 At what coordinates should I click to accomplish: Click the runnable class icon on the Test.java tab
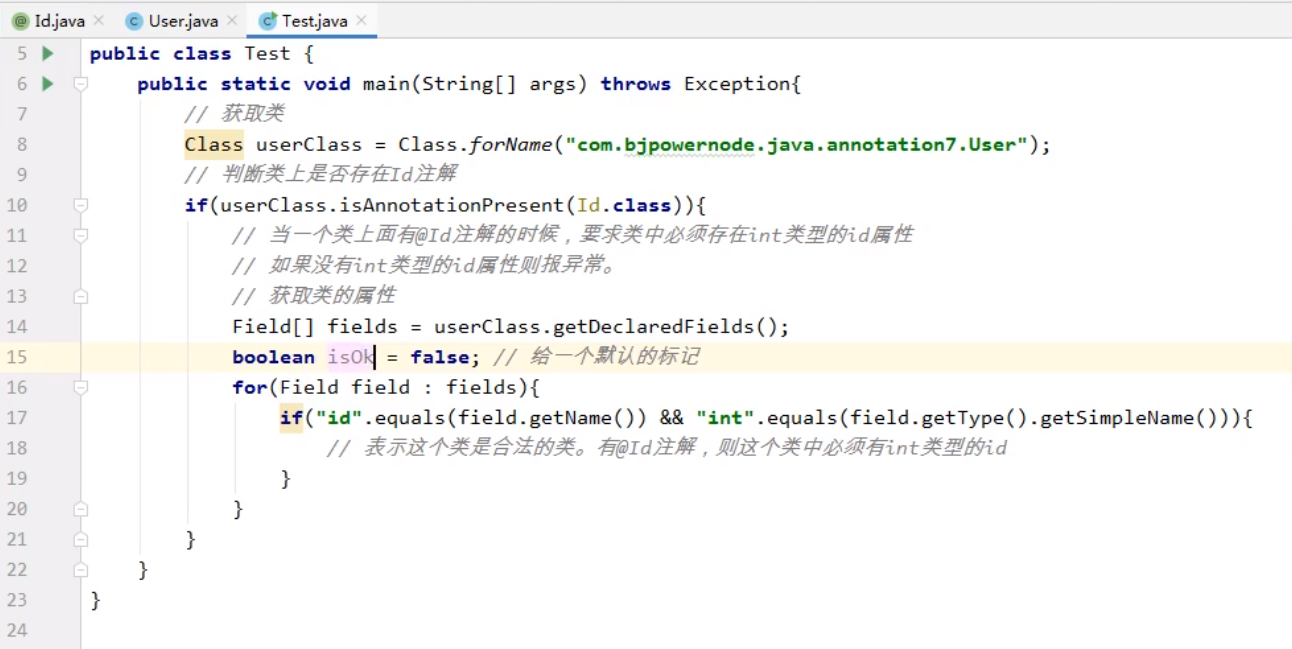point(267,21)
